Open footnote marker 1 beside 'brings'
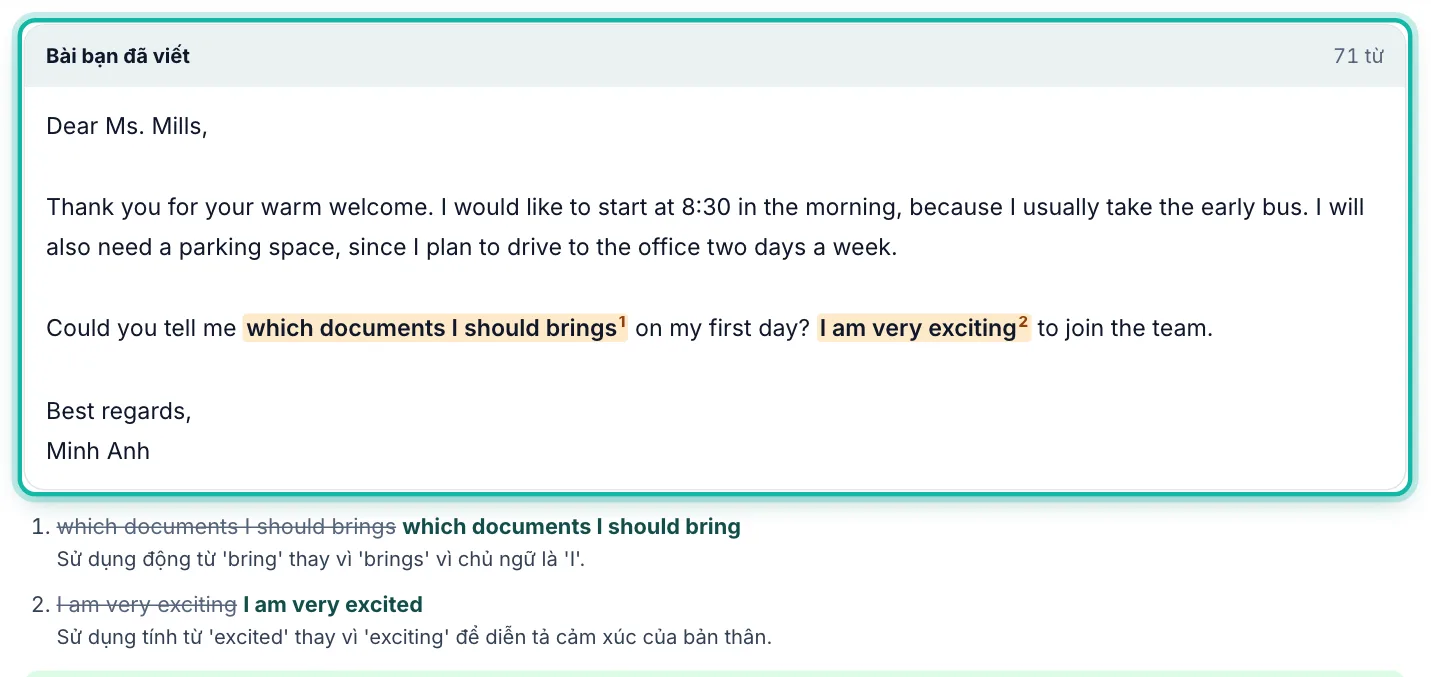 (622, 322)
